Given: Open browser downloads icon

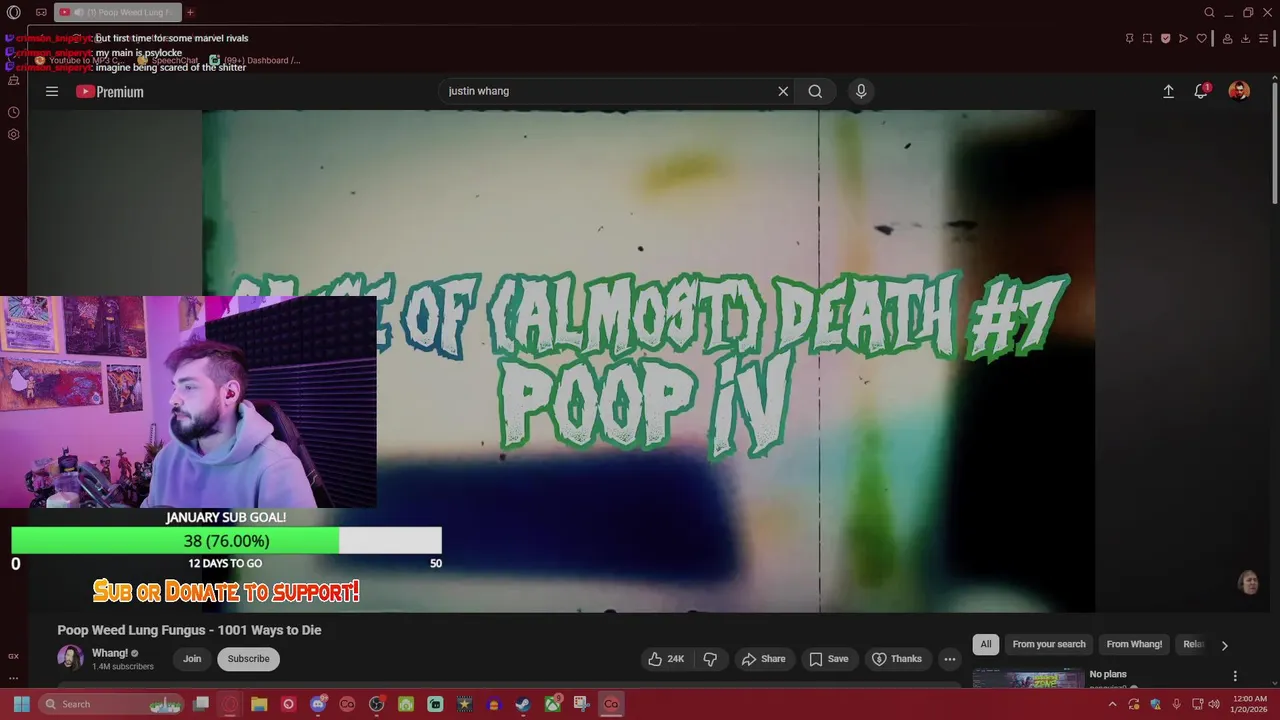Looking at the screenshot, I should (x=1245, y=39).
